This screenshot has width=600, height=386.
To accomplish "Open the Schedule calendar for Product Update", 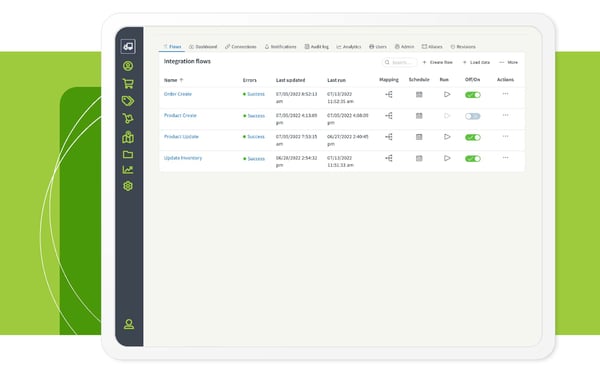I will click(419, 137).
